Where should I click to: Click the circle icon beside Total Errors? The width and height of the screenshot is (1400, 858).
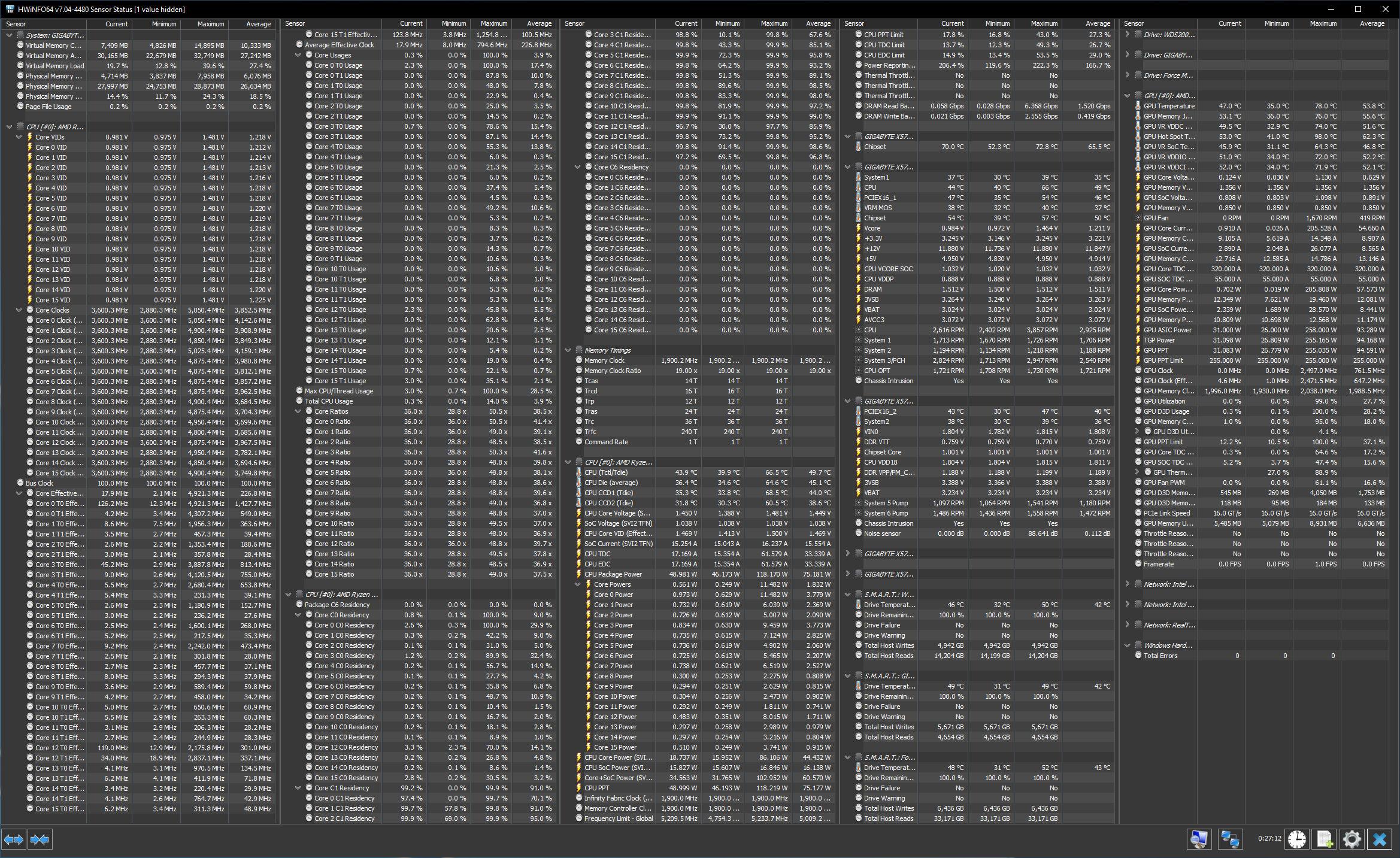(1138, 656)
